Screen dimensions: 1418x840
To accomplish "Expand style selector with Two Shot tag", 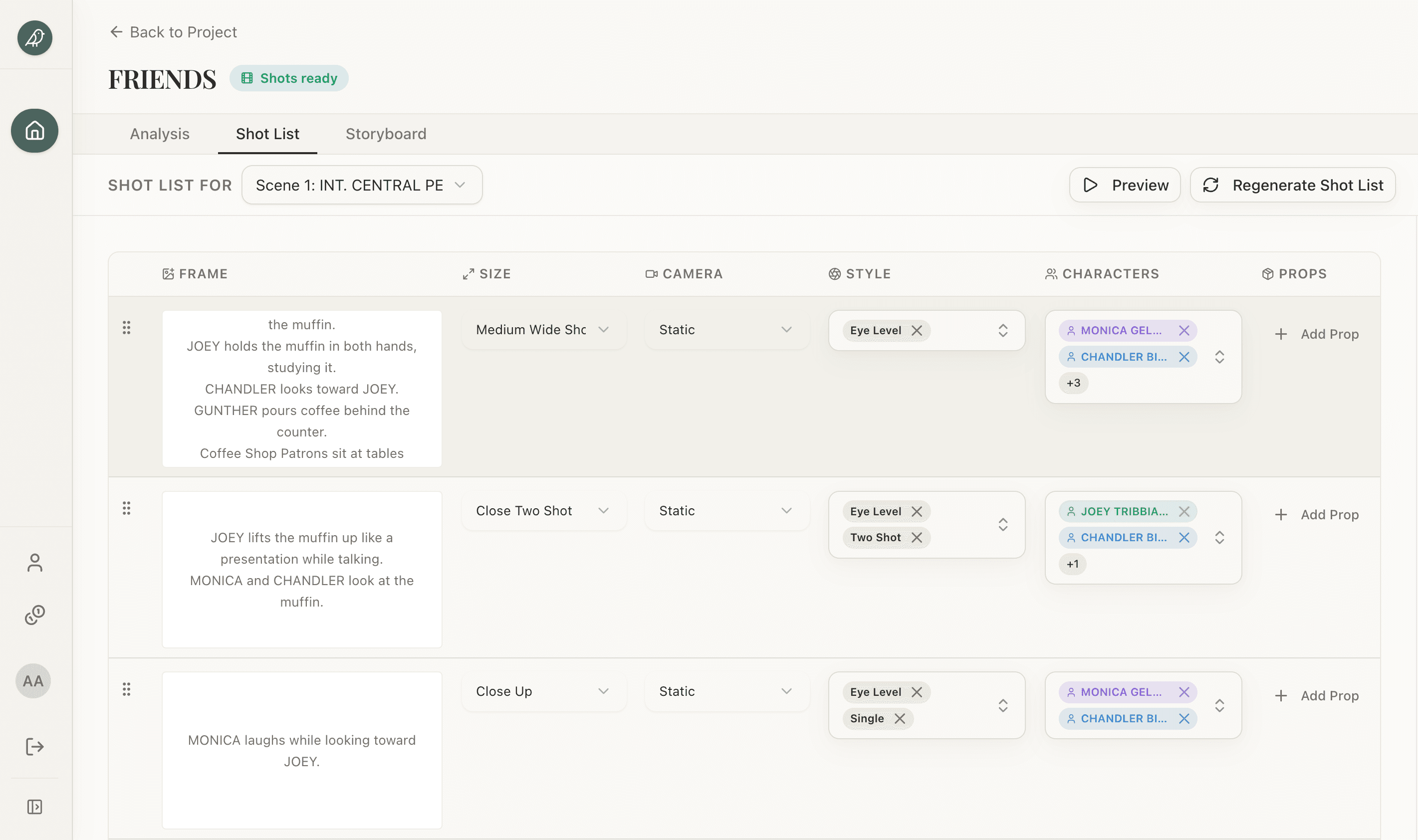I will (1003, 525).
